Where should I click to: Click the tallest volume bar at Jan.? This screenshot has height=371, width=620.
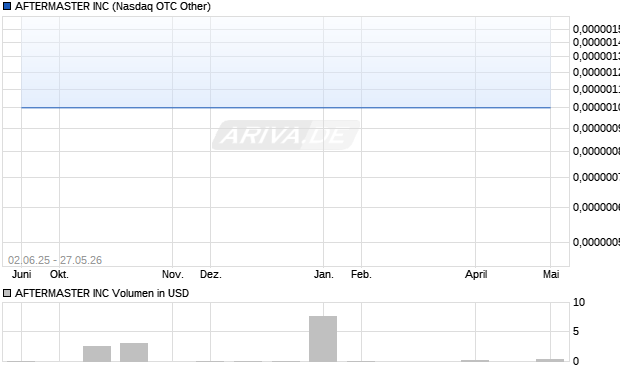tap(323, 339)
